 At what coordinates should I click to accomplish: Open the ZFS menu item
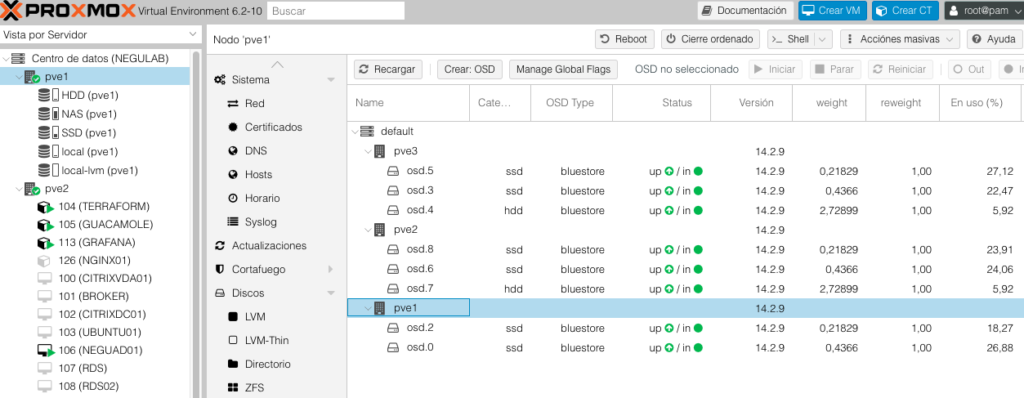click(x=254, y=388)
